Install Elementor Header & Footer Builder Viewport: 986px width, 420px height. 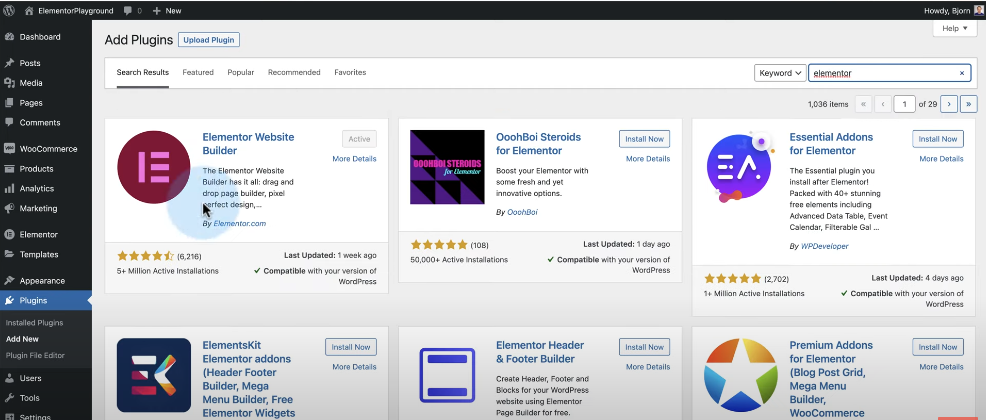coord(645,347)
